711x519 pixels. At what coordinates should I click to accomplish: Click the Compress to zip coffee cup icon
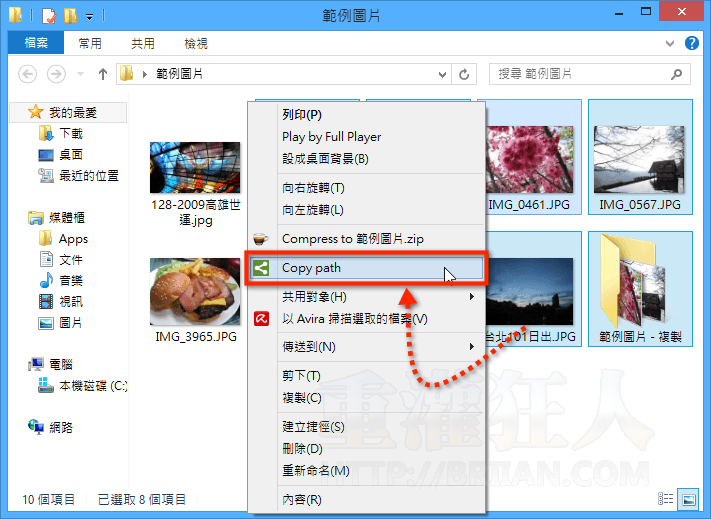(x=260, y=239)
